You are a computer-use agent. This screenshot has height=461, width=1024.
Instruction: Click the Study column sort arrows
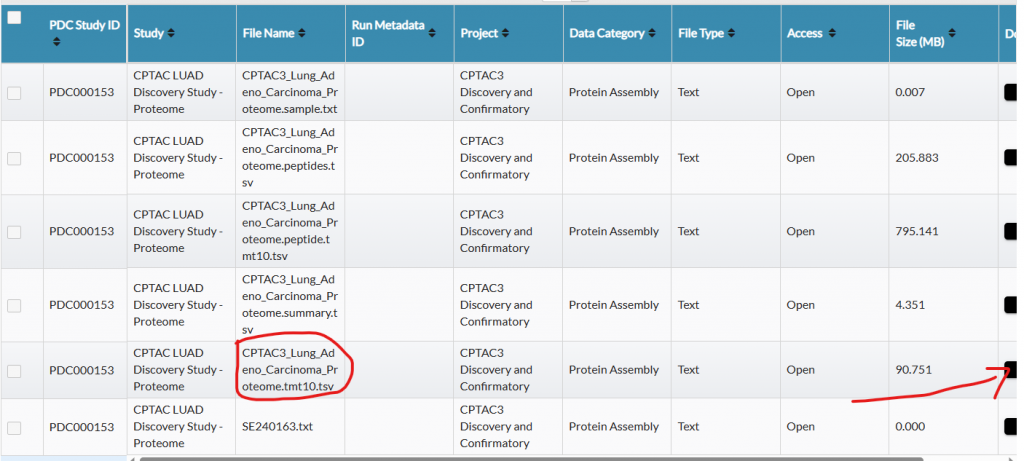coord(170,34)
